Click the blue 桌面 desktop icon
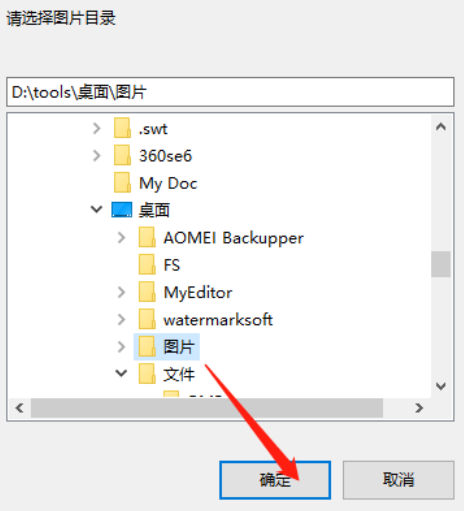Image resolution: width=464 pixels, height=511 pixels. (121, 210)
